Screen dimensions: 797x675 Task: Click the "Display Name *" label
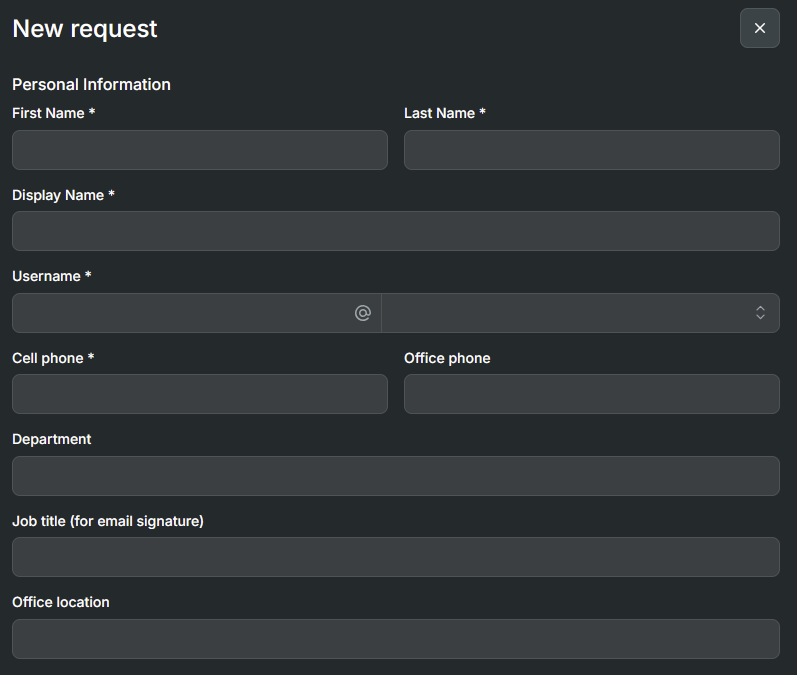[x=63, y=195]
